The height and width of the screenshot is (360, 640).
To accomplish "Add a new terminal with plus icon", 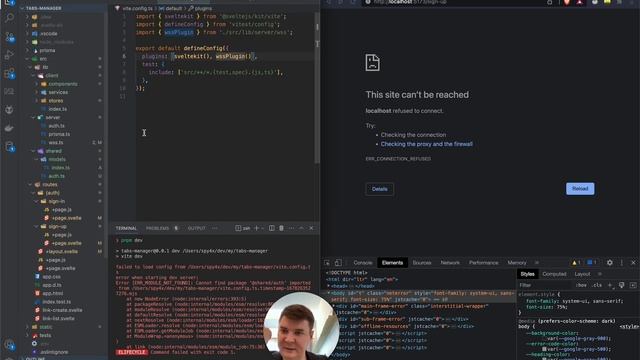I will [x=256, y=228].
